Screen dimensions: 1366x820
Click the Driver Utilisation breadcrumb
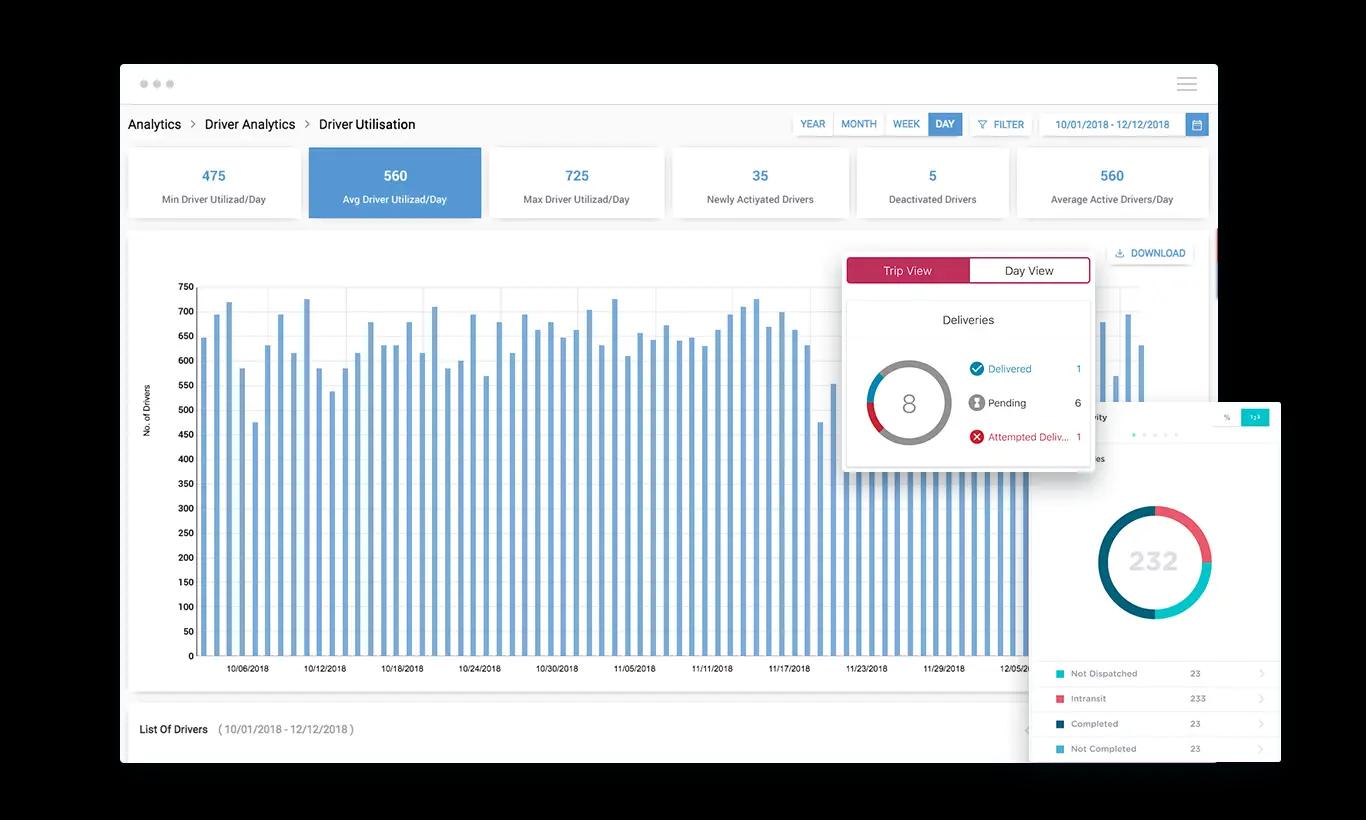[x=367, y=125]
